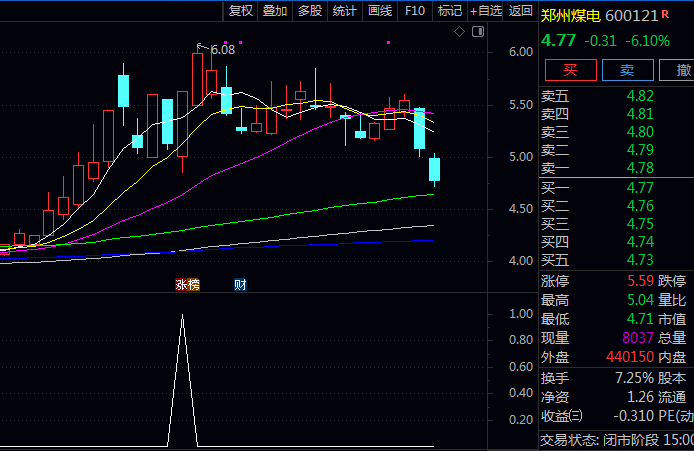Image resolution: width=694 pixels, height=451 pixels.
Task: Click the 涨榜 marker icon below the chart
Action: [187, 285]
